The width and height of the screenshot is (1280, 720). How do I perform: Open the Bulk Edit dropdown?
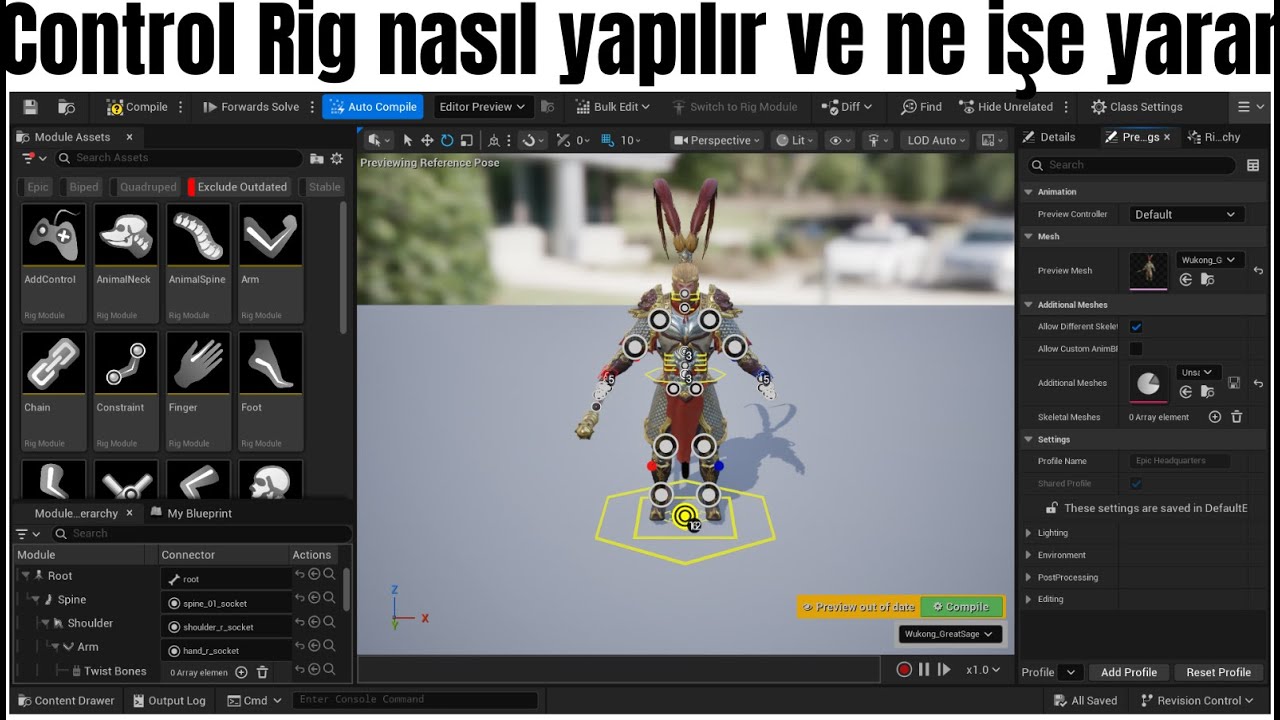tap(613, 107)
